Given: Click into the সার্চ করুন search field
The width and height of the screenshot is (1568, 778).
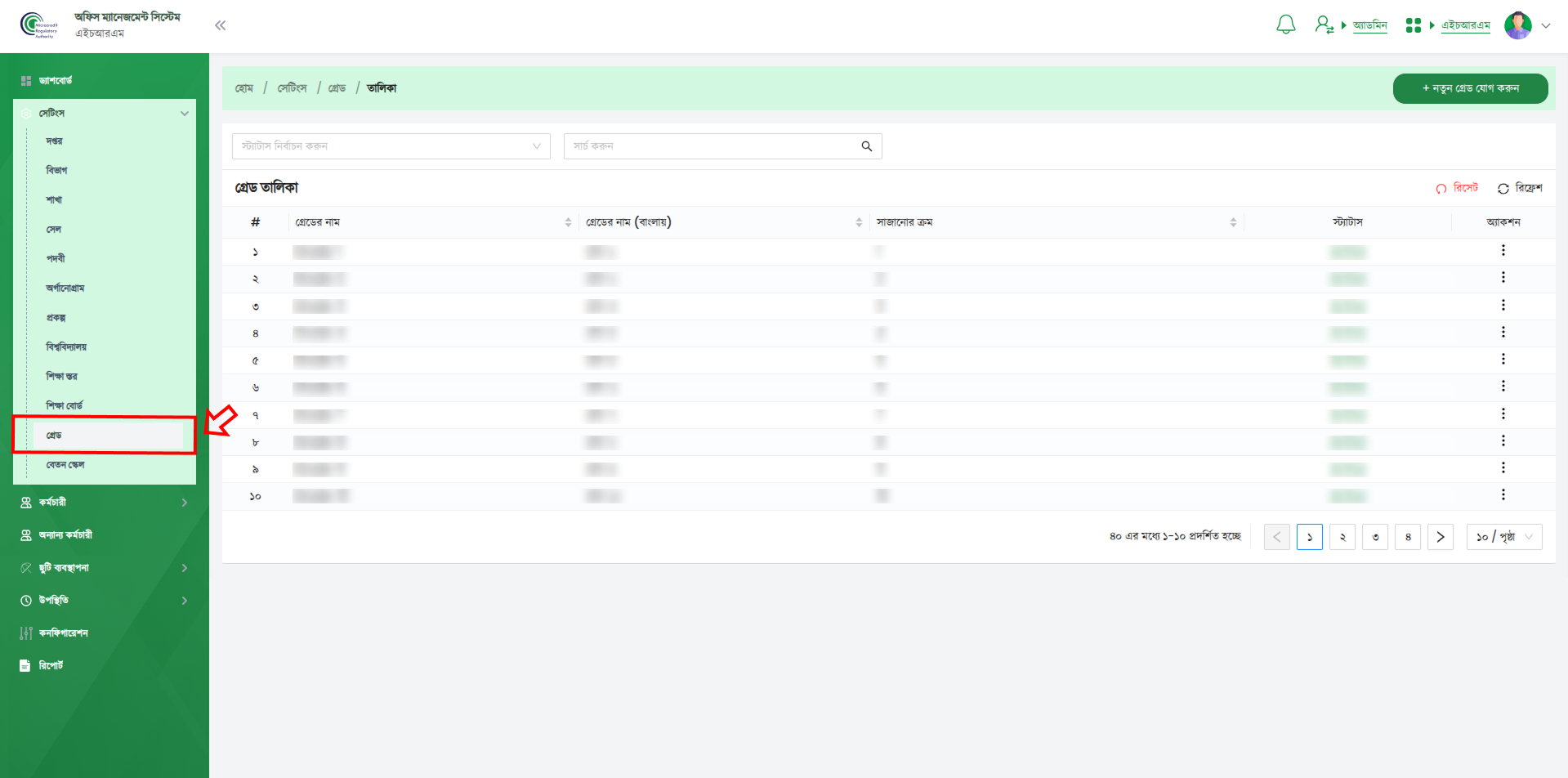Looking at the screenshot, I should pos(711,146).
